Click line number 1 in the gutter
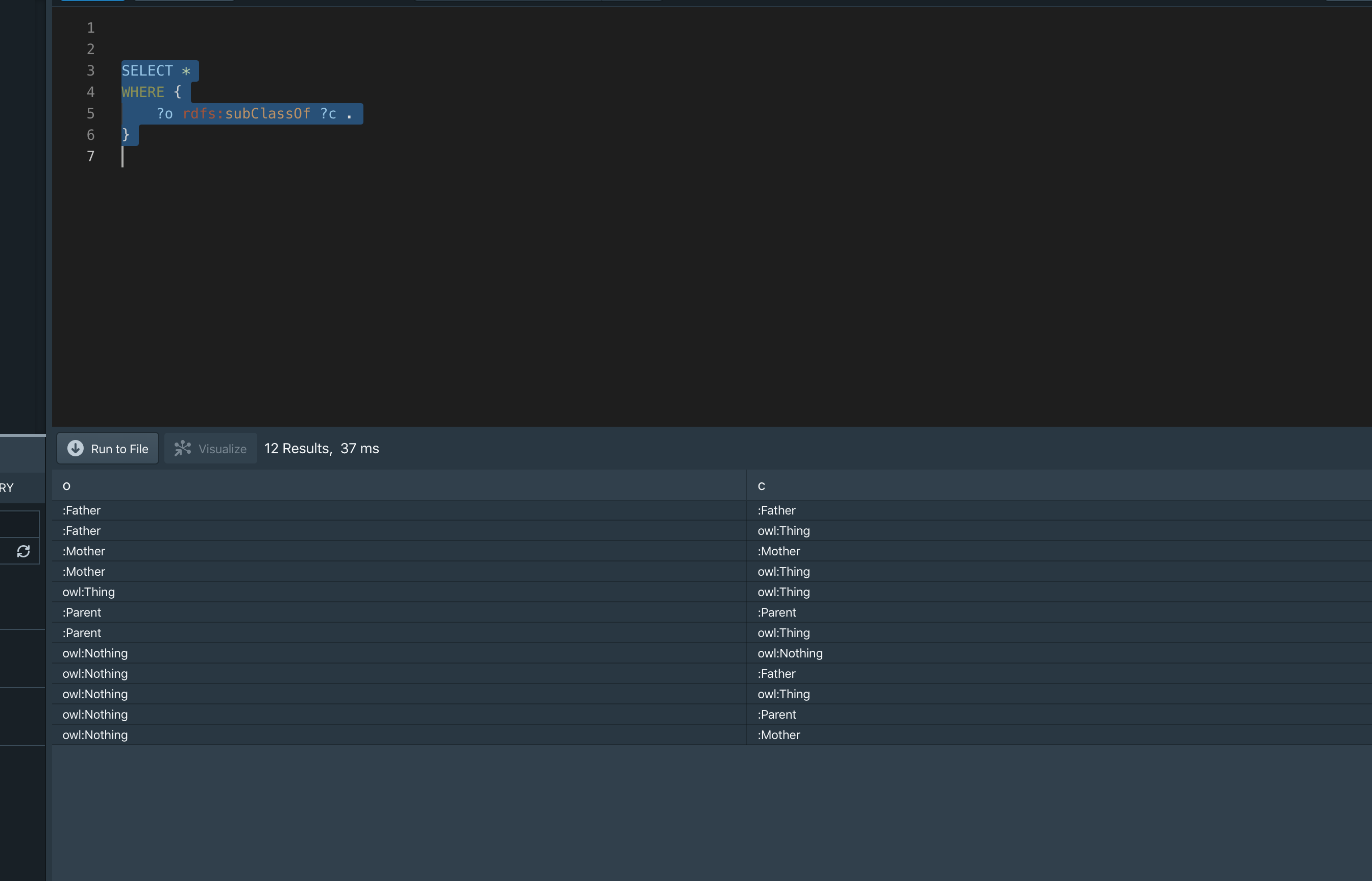The height and width of the screenshot is (881, 1372). [90, 28]
